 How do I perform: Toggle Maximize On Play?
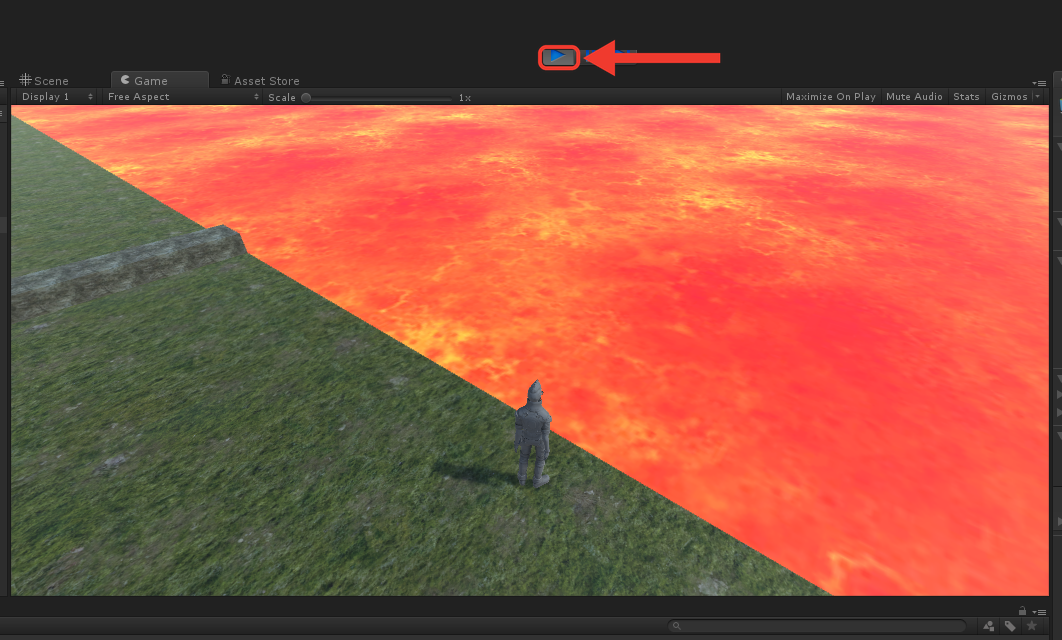point(830,97)
